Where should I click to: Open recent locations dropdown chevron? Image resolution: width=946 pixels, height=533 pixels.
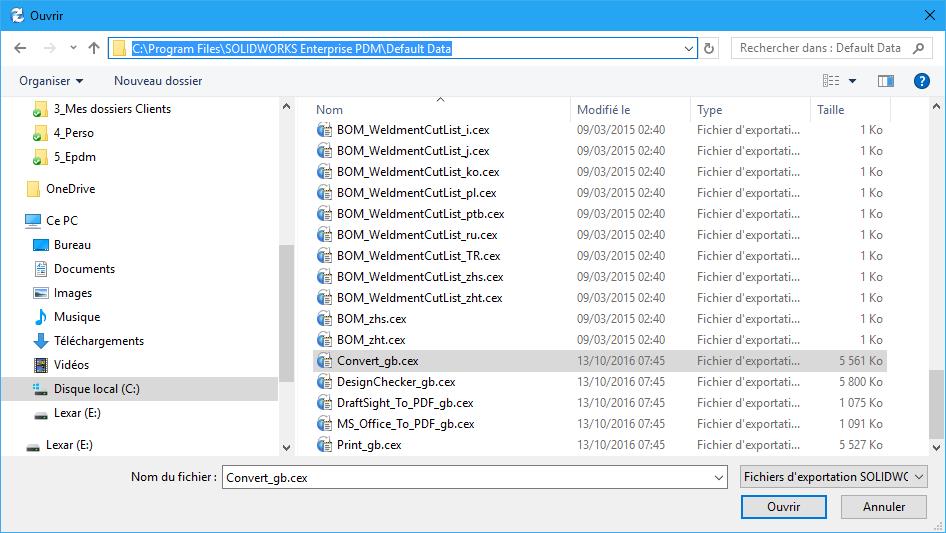click(x=73, y=48)
